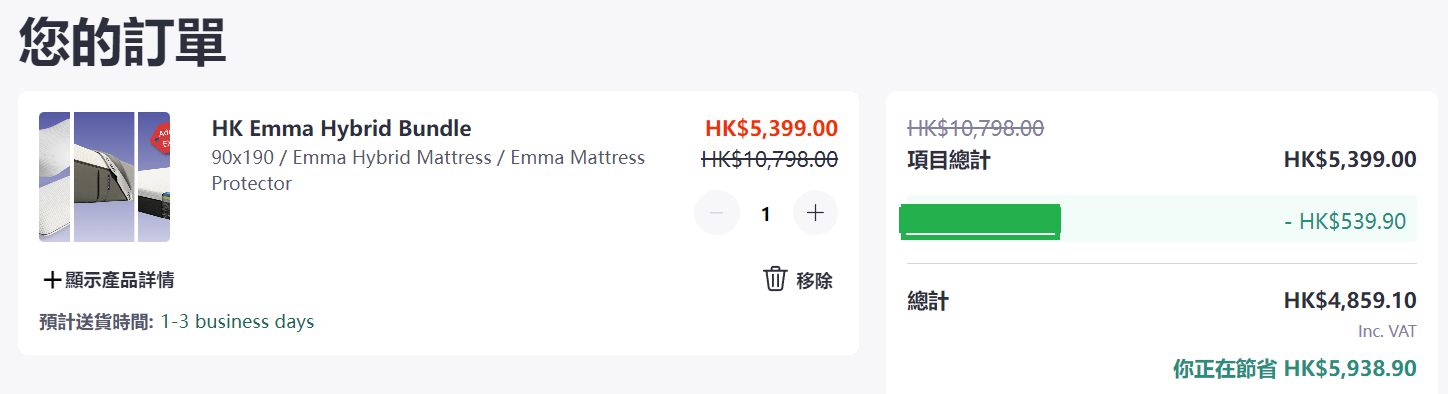1448x394 pixels.
Task: Click the 90x190 mattress variant description
Action: (x=428, y=170)
